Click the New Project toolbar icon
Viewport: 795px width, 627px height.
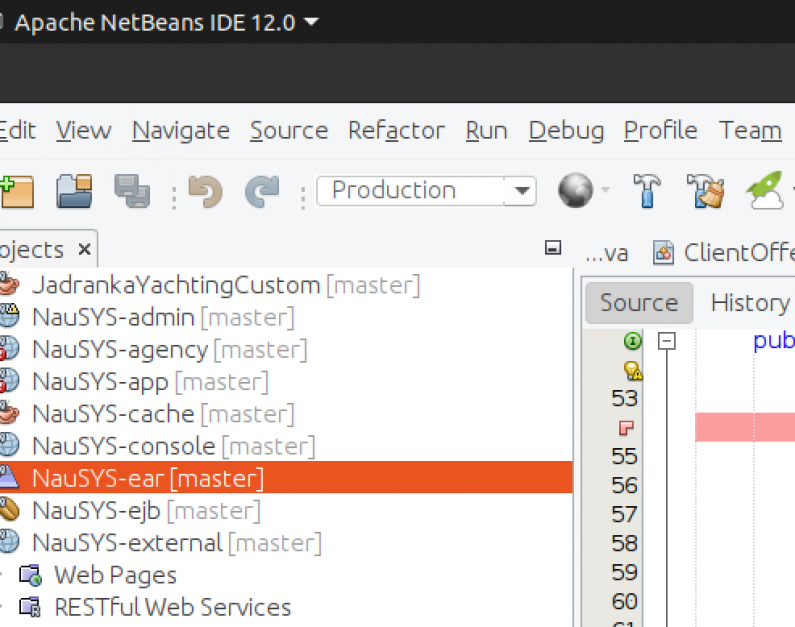click(17, 191)
